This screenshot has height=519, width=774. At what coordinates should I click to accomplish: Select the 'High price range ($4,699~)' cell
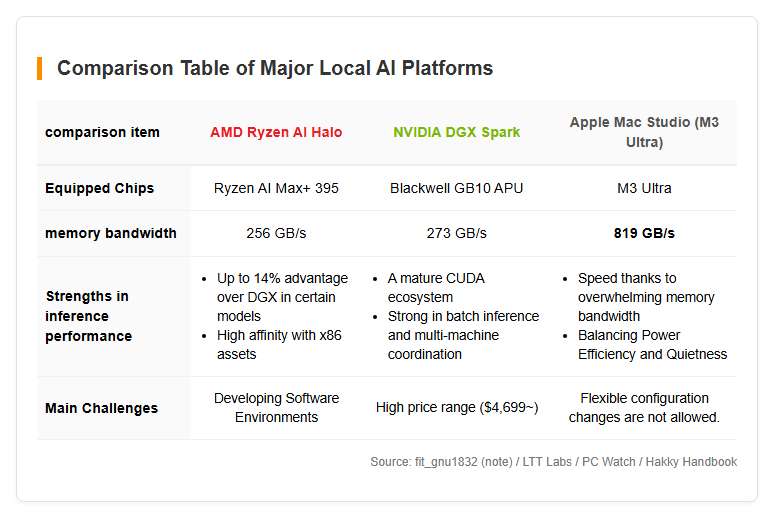pyautogui.click(x=457, y=407)
